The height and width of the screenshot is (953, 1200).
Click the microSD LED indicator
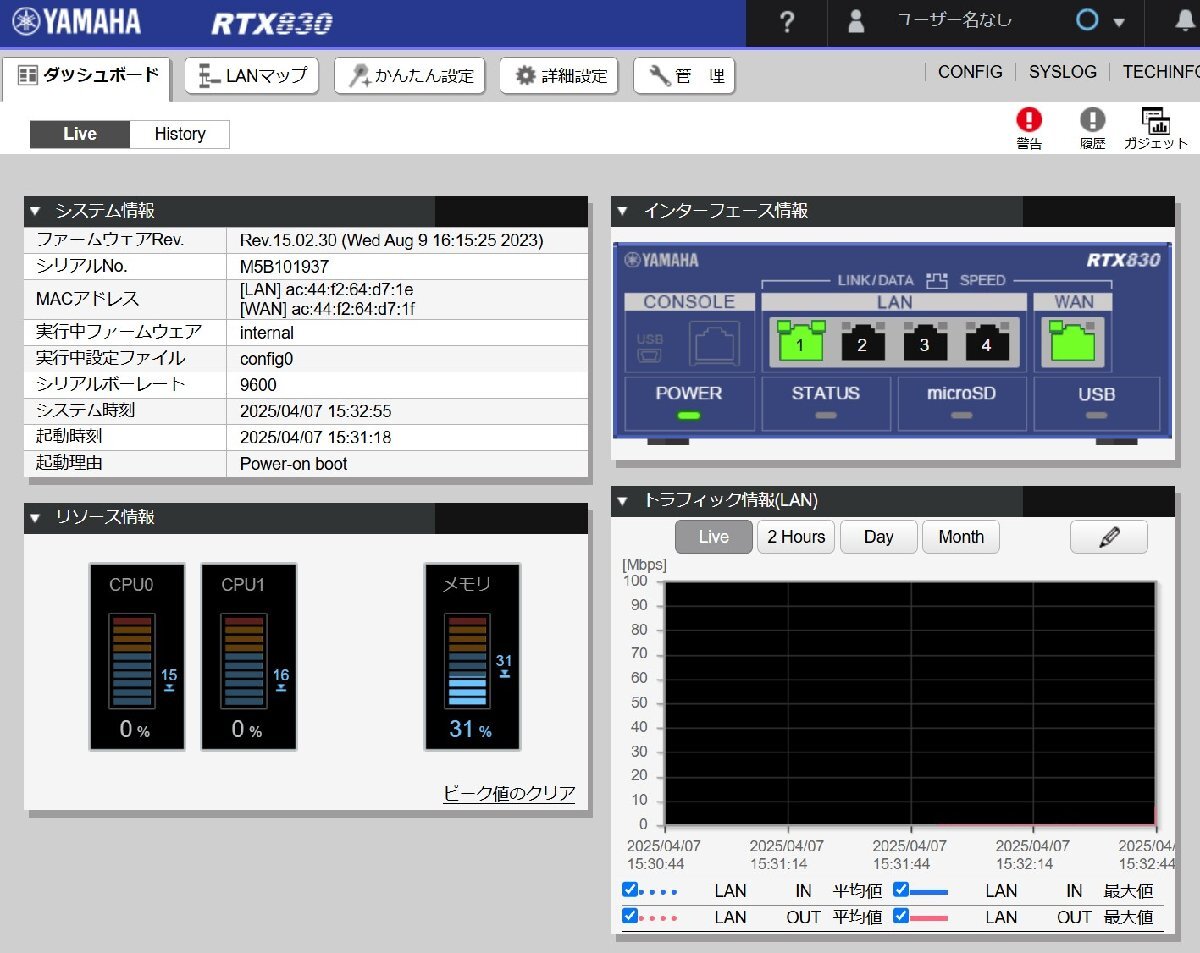961,415
